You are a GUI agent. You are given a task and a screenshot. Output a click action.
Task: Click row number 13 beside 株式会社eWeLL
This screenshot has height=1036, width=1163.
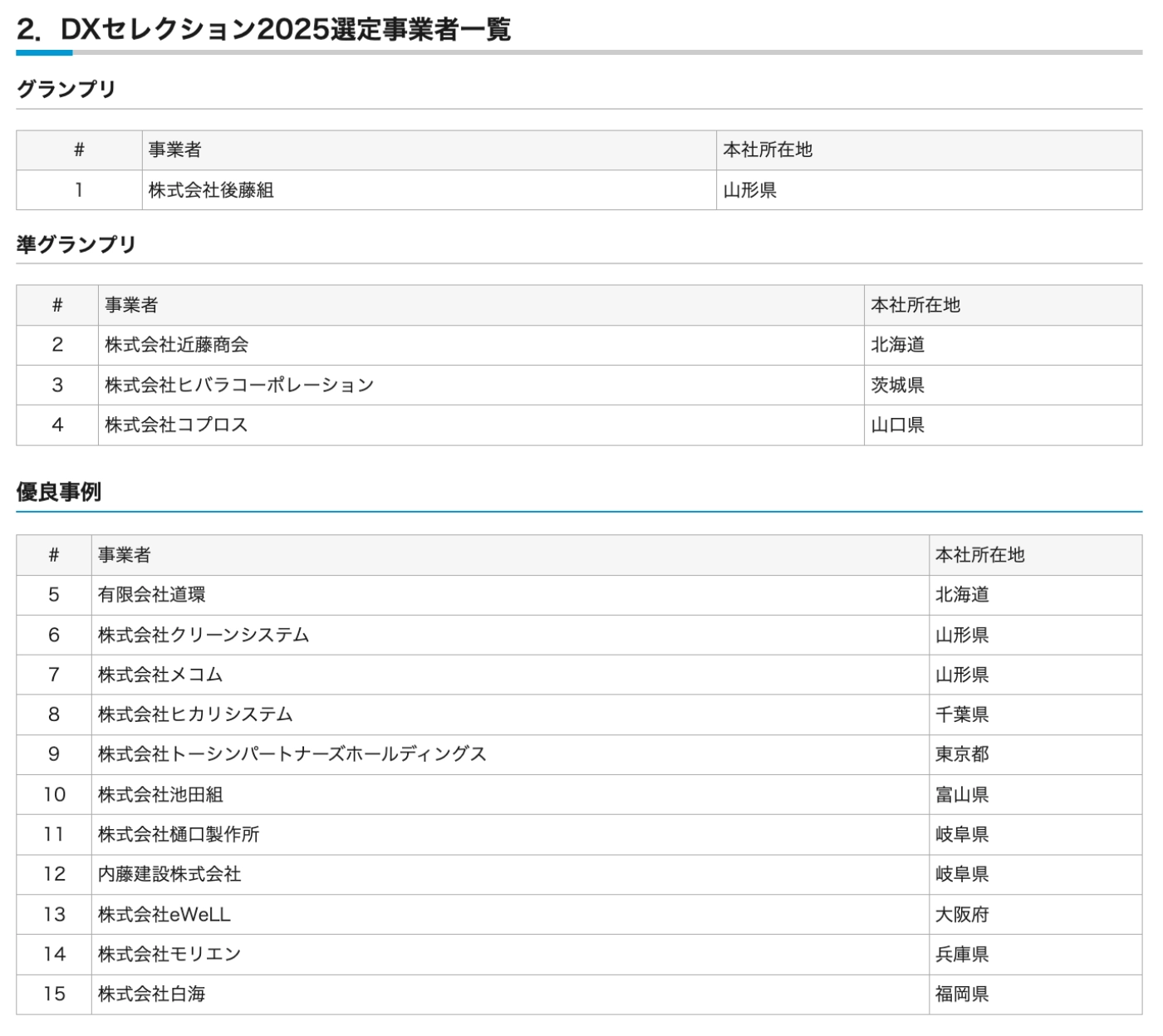coord(54,914)
